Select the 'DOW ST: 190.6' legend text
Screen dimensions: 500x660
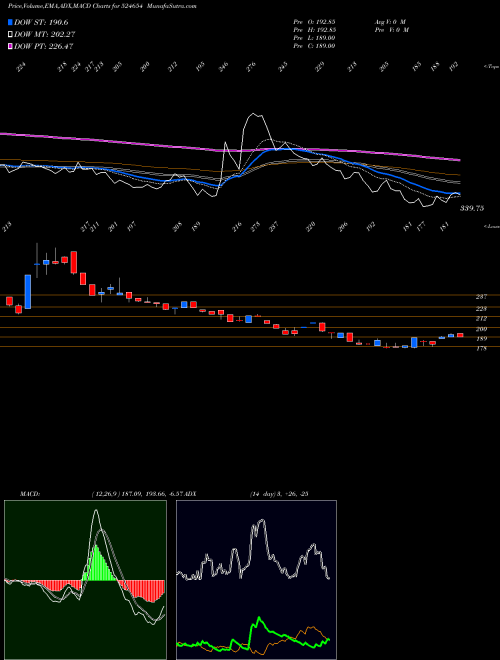tap(41, 22)
